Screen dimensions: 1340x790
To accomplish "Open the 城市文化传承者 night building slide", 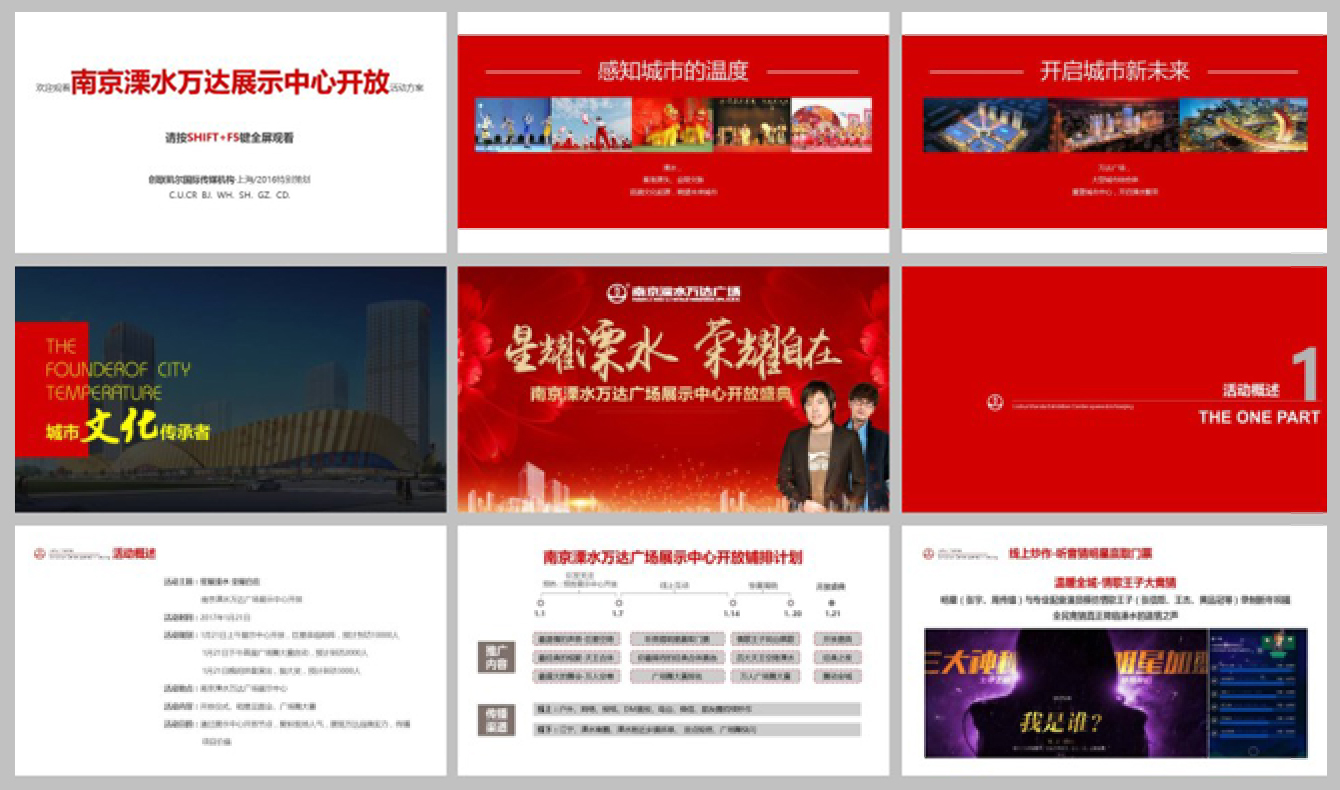I will [231, 389].
